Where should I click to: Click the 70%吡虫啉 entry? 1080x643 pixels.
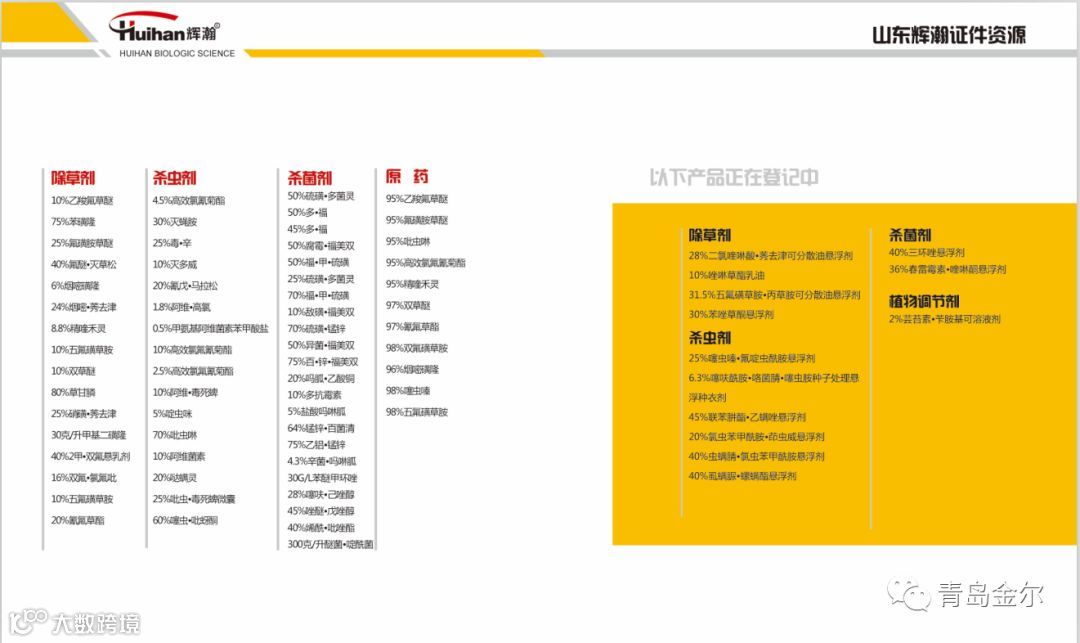click(x=175, y=435)
